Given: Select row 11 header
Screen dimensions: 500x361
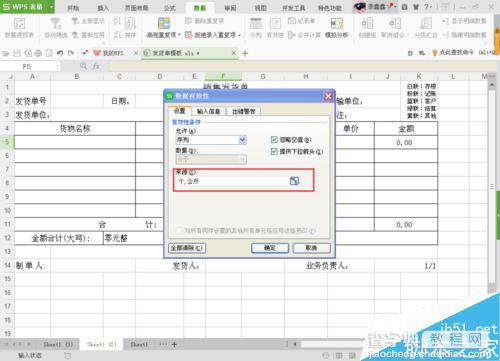Looking at the screenshot, I should pos(7,224).
